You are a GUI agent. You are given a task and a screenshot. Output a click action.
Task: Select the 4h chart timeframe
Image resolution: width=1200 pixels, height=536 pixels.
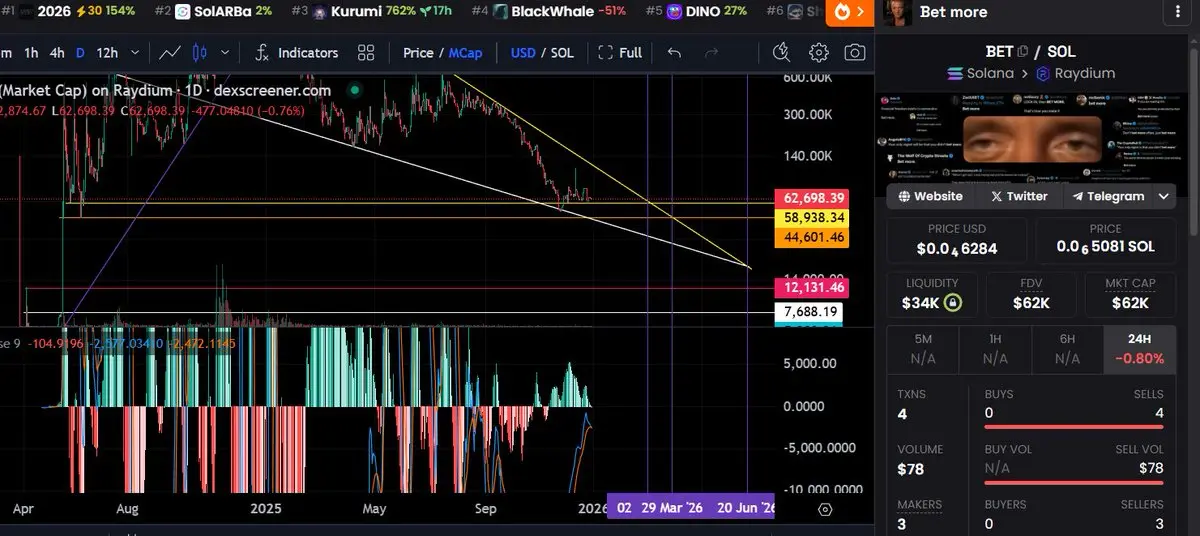point(57,53)
